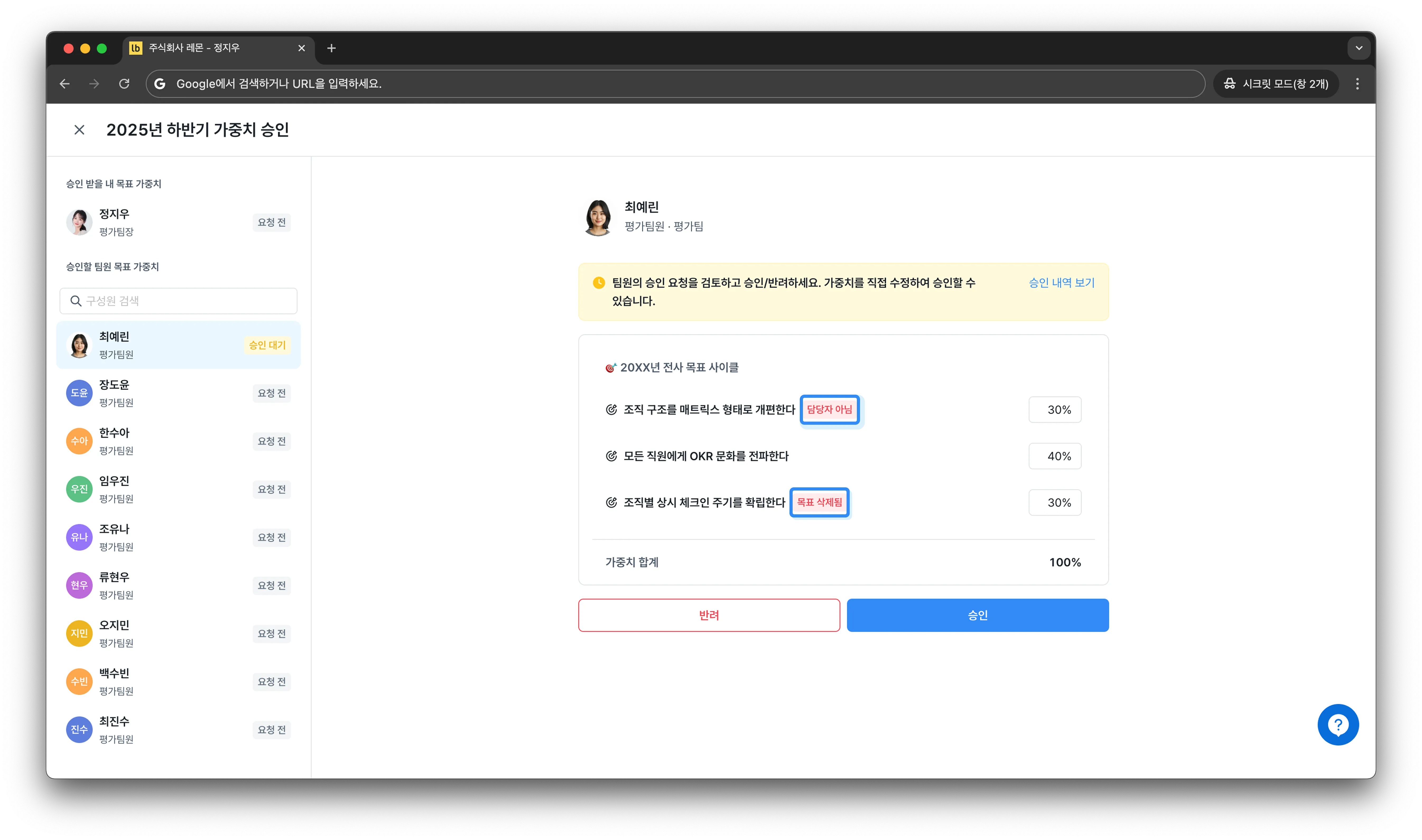Click the blue 승인 approve button
The width and height of the screenshot is (1422, 840).
978,615
